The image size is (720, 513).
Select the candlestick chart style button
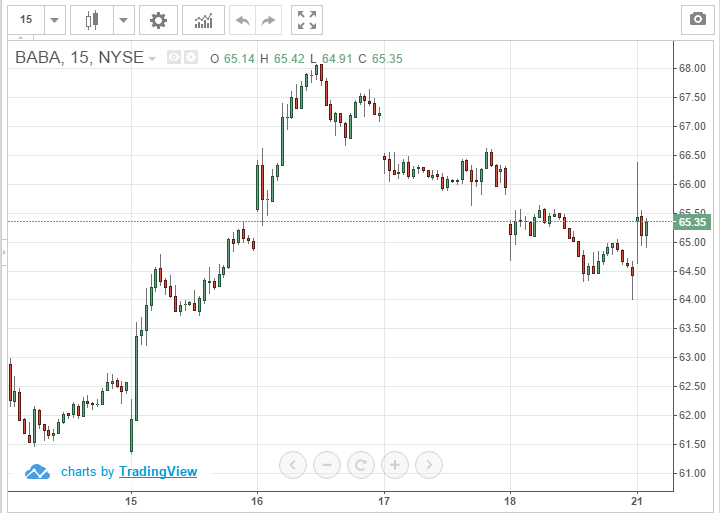coord(93,20)
